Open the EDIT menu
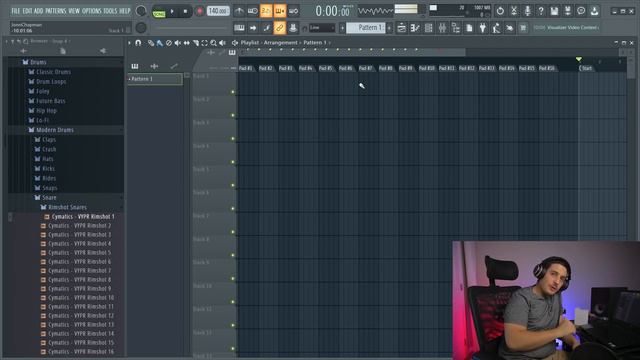 (x=27, y=11)
